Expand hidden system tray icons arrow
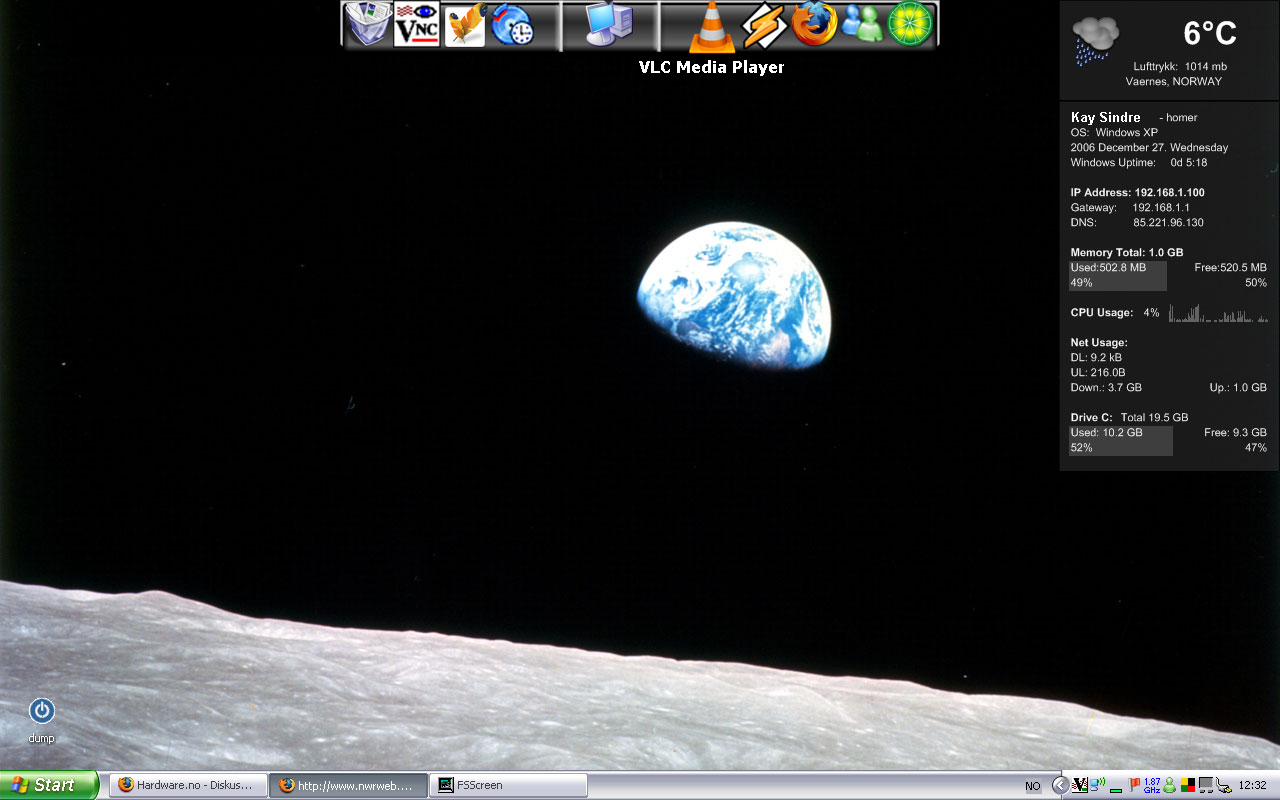Viewport: 1280px width, 800px height. pyautogui.click(x=1060, y=785)
